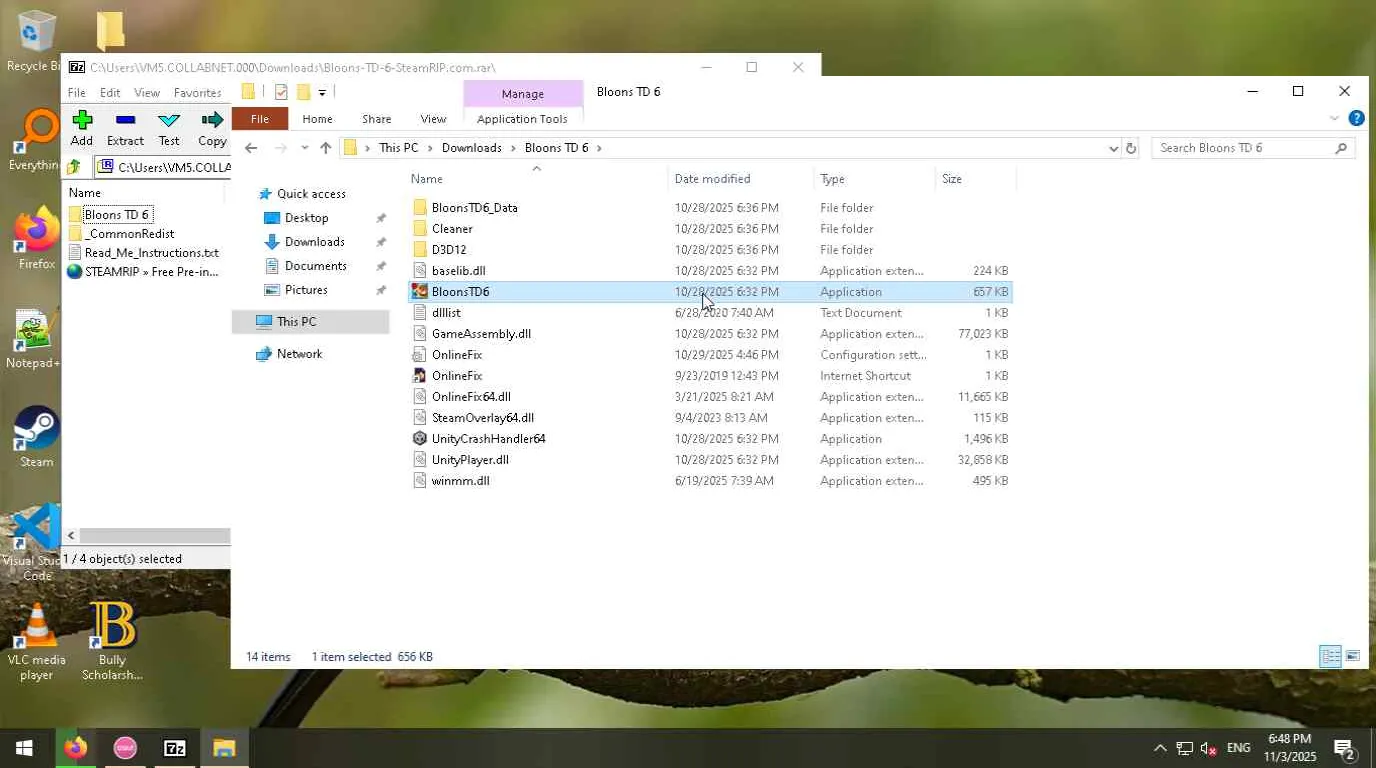
Task: Open the File menu in 7-Zip
Action: [76, 92]
